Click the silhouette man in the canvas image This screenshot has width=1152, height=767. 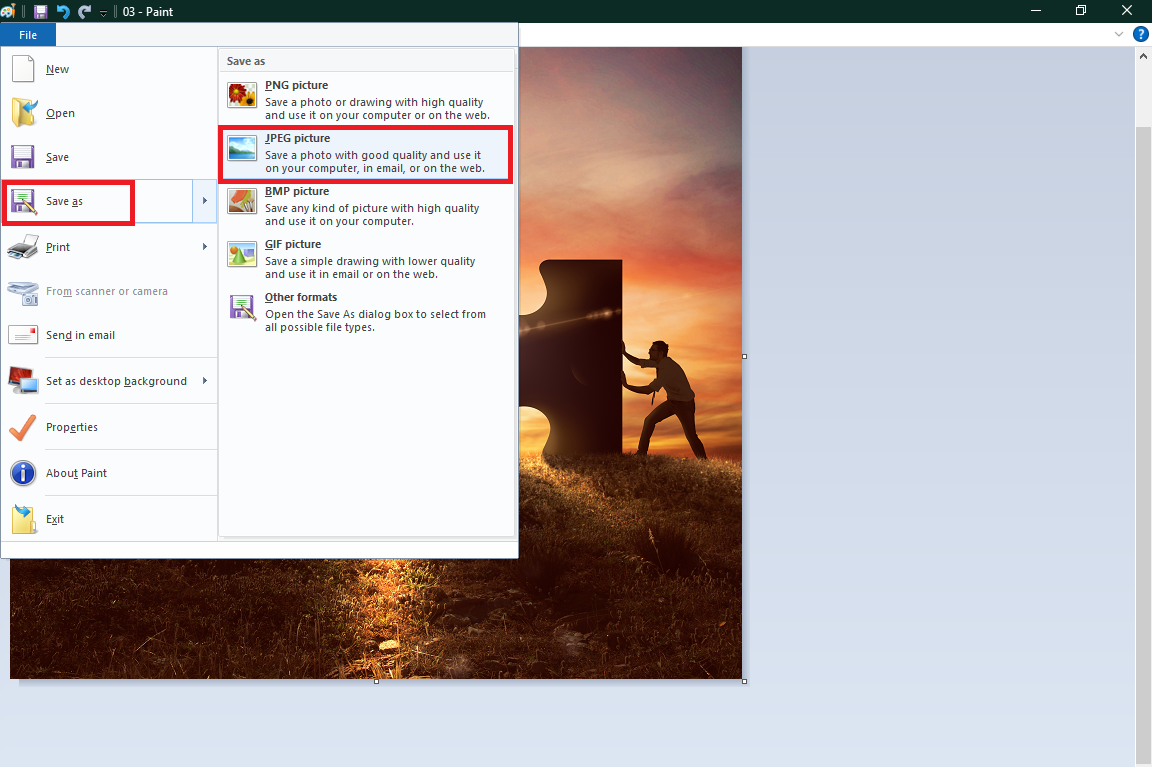pyautogui.click(x=665, y=400)
